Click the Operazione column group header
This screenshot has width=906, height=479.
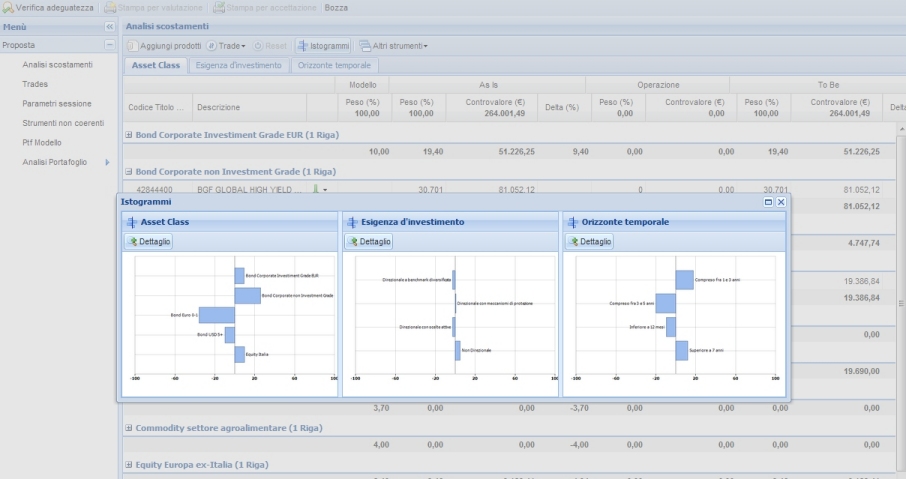658,85
